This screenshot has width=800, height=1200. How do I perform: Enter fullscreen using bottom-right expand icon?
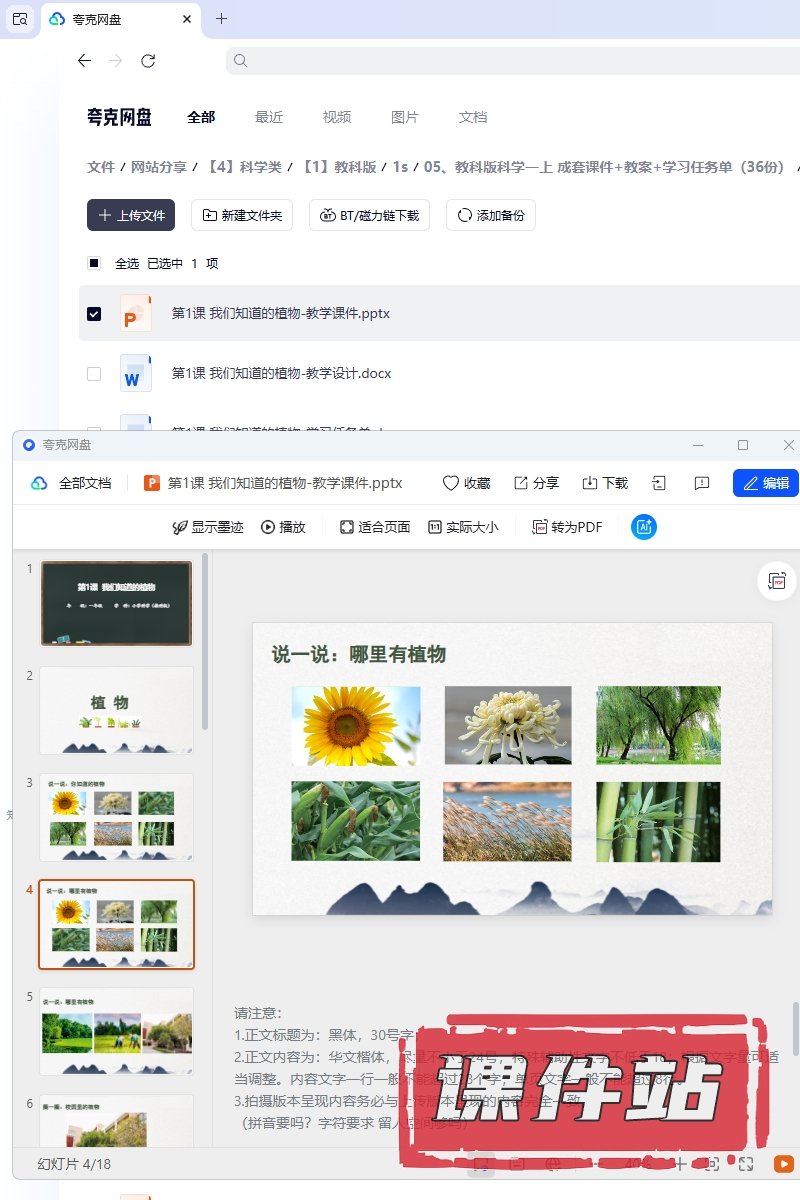(746, 1163)
